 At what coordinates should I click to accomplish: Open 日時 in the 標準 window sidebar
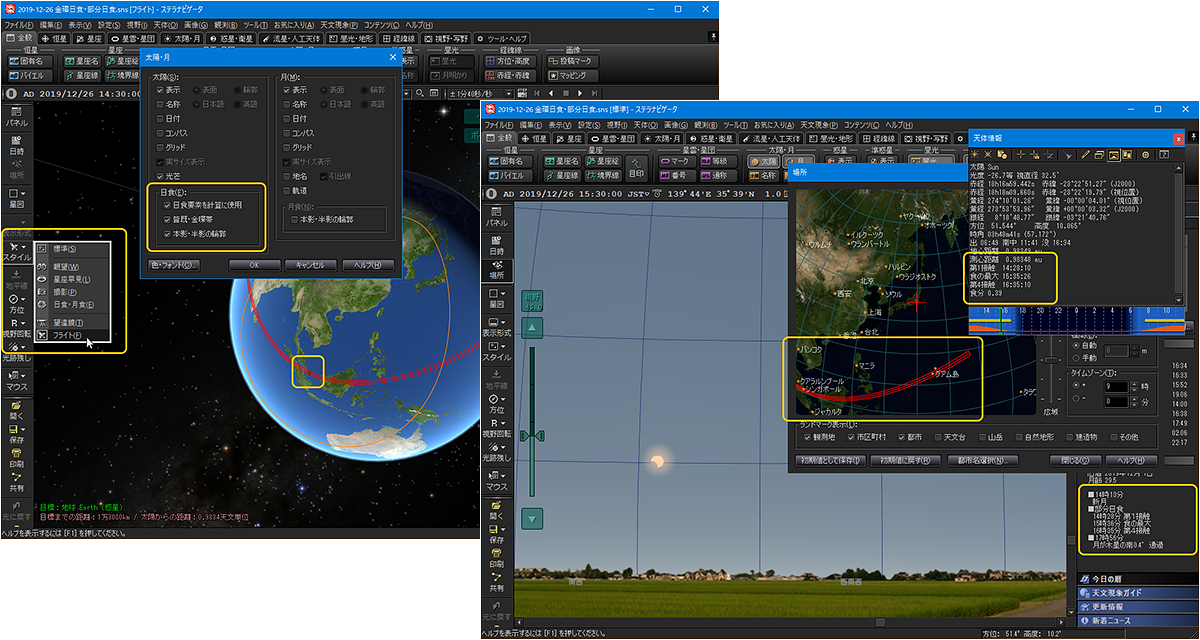[496, 245]
